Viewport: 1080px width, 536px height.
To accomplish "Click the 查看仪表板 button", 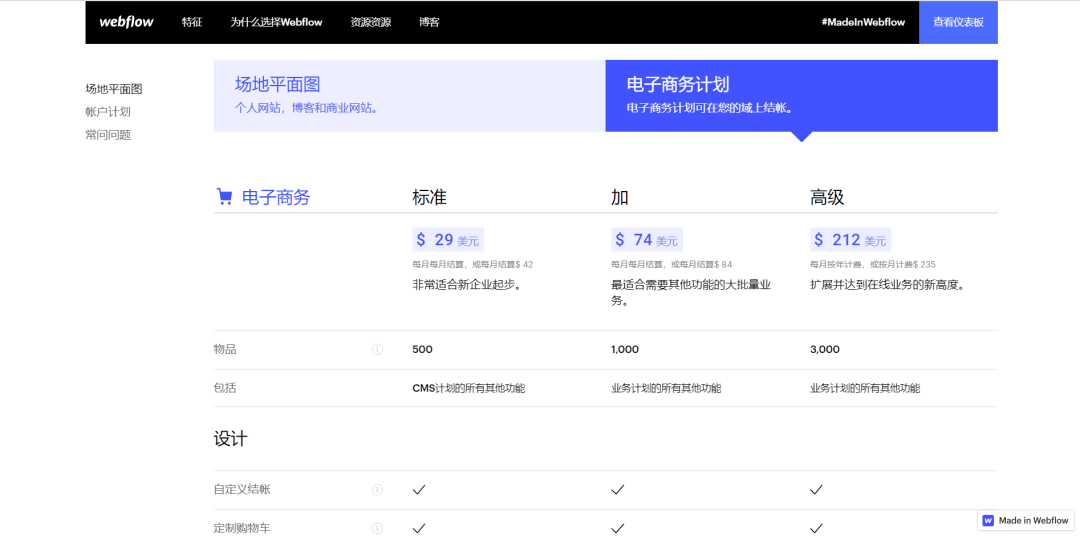I will (958, 22).
